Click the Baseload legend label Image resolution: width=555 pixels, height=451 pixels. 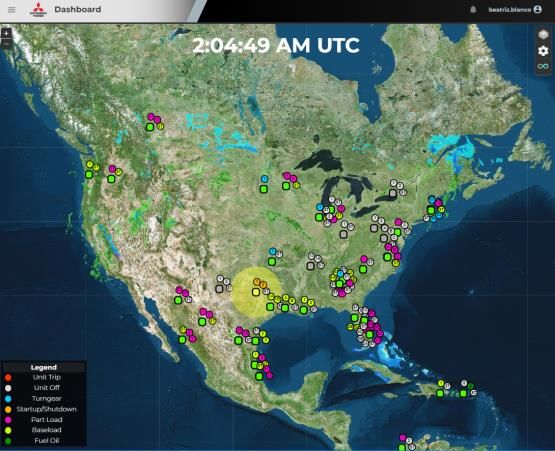click(47, 430)
